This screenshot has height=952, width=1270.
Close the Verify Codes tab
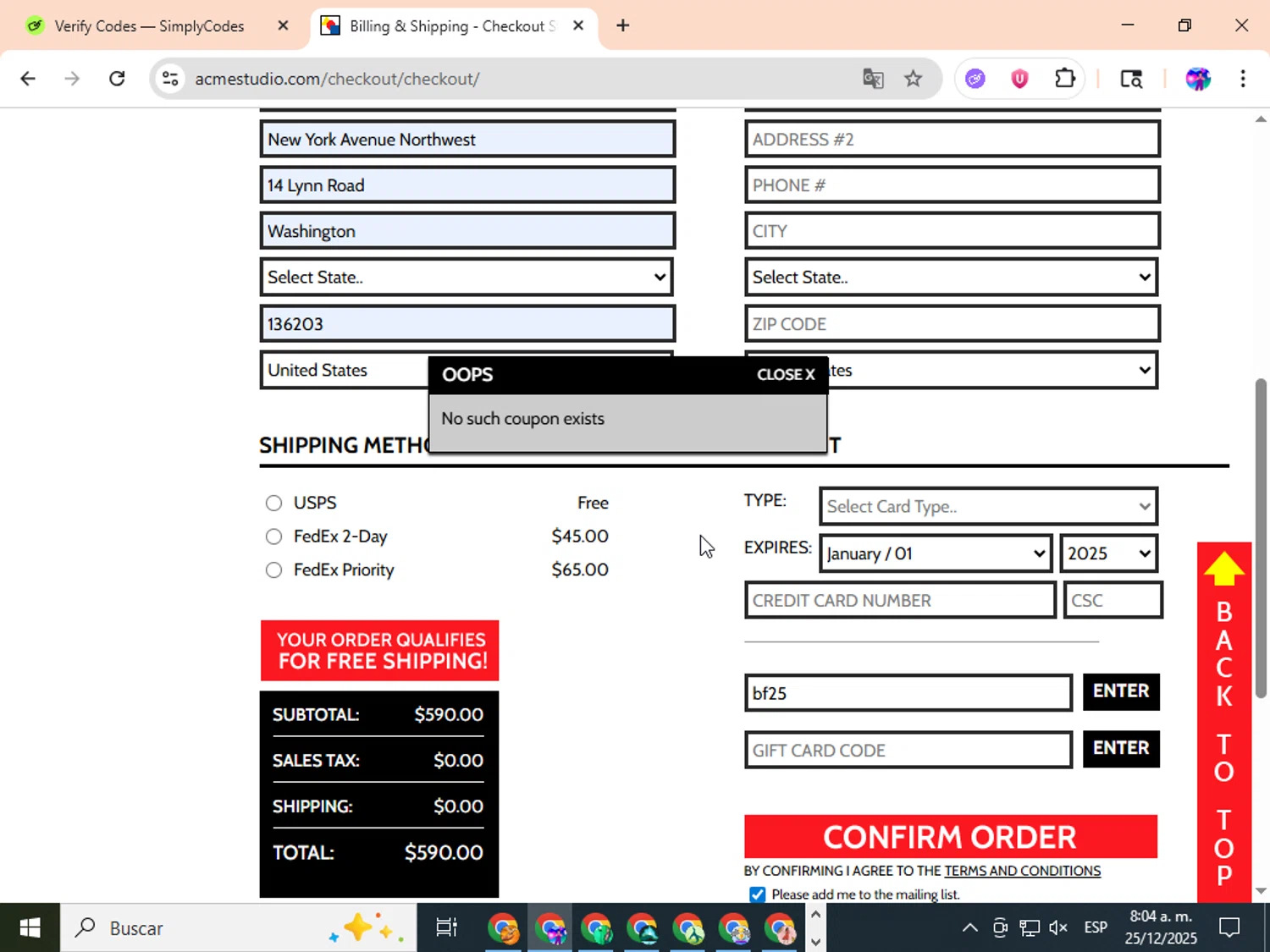click(x=283, y=25)
